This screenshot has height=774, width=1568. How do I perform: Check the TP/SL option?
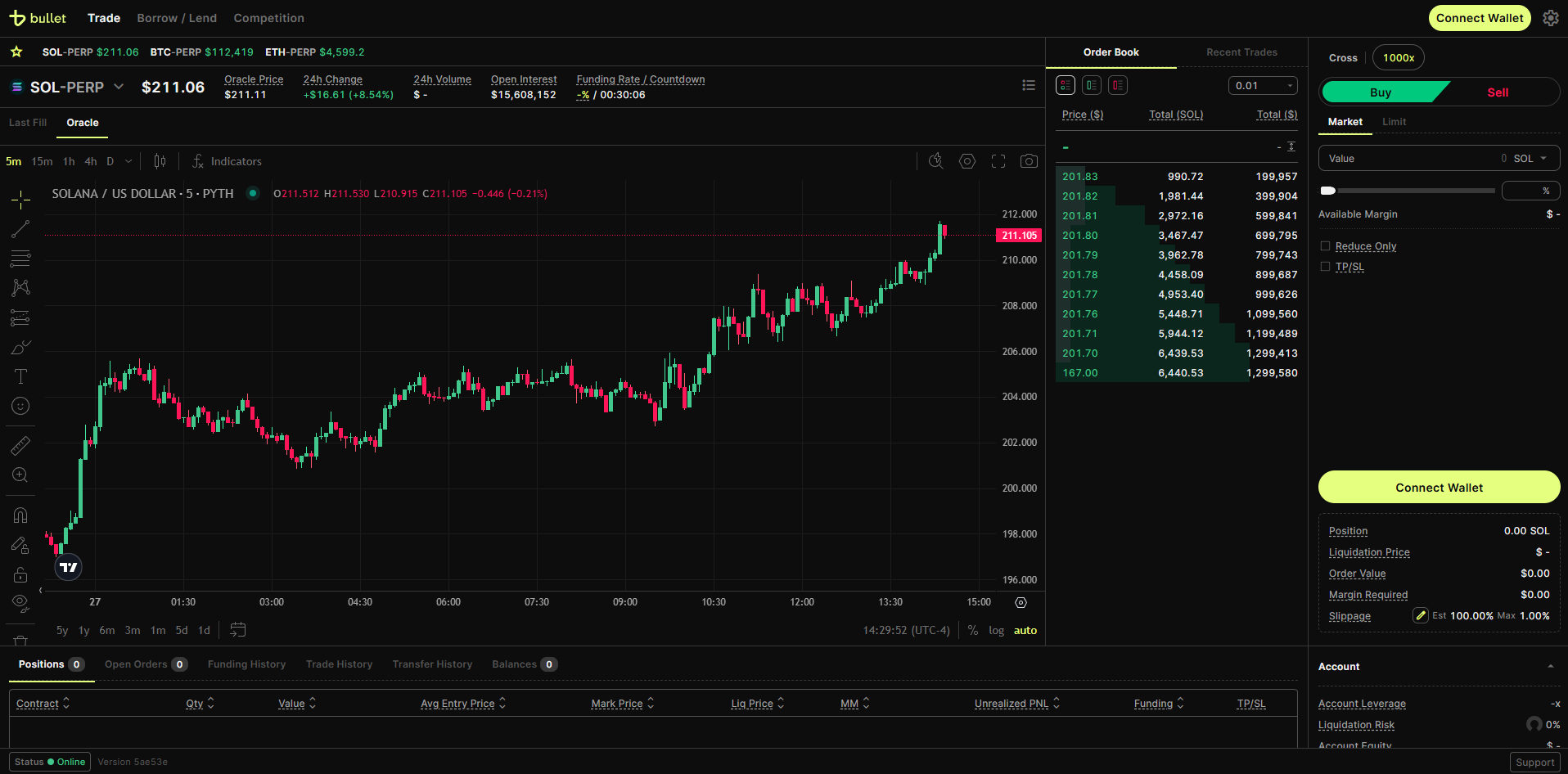(x=1325, y=267)
